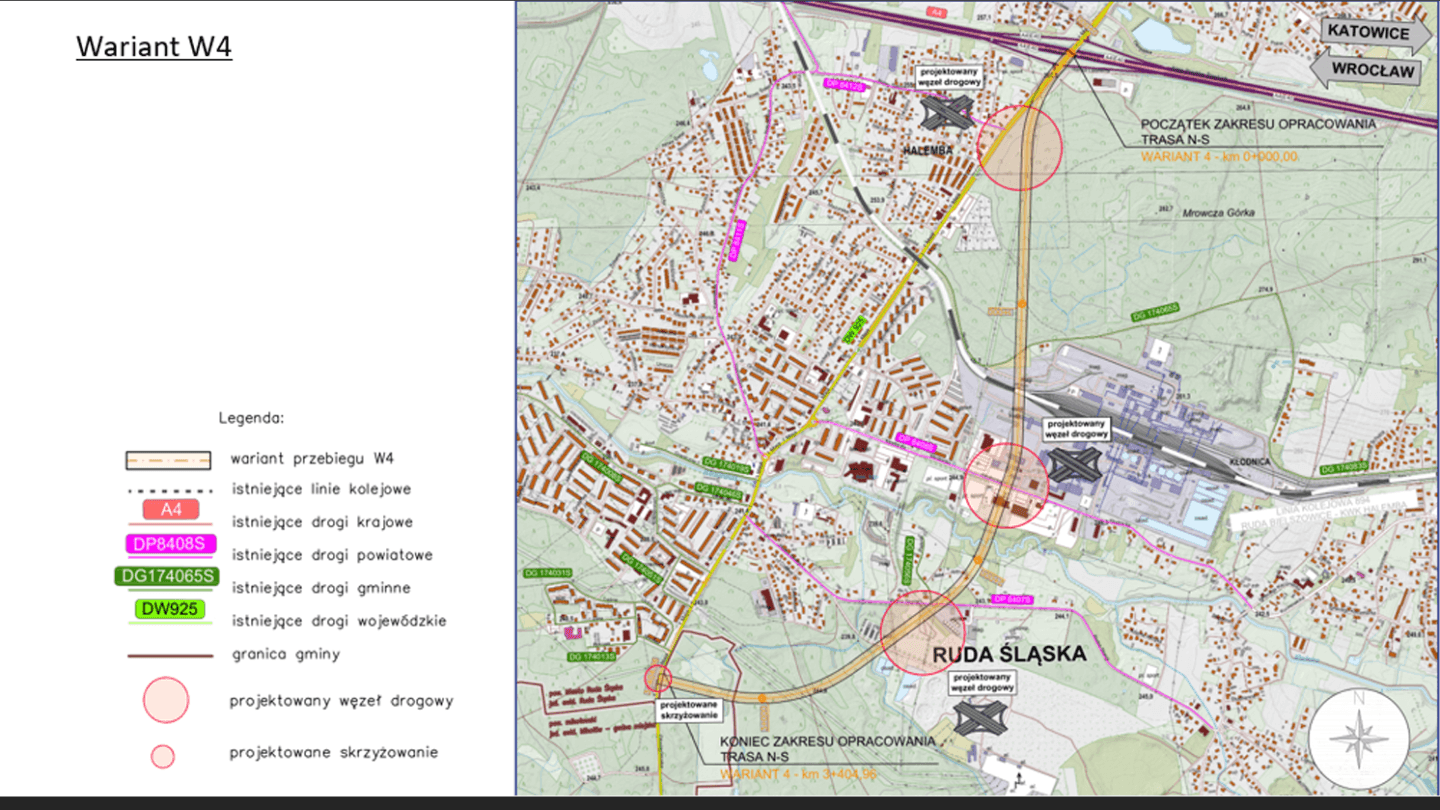The image size is (1440, 810).
Task: Click the light green DW925 legend badge
Action: click(170, 609)
